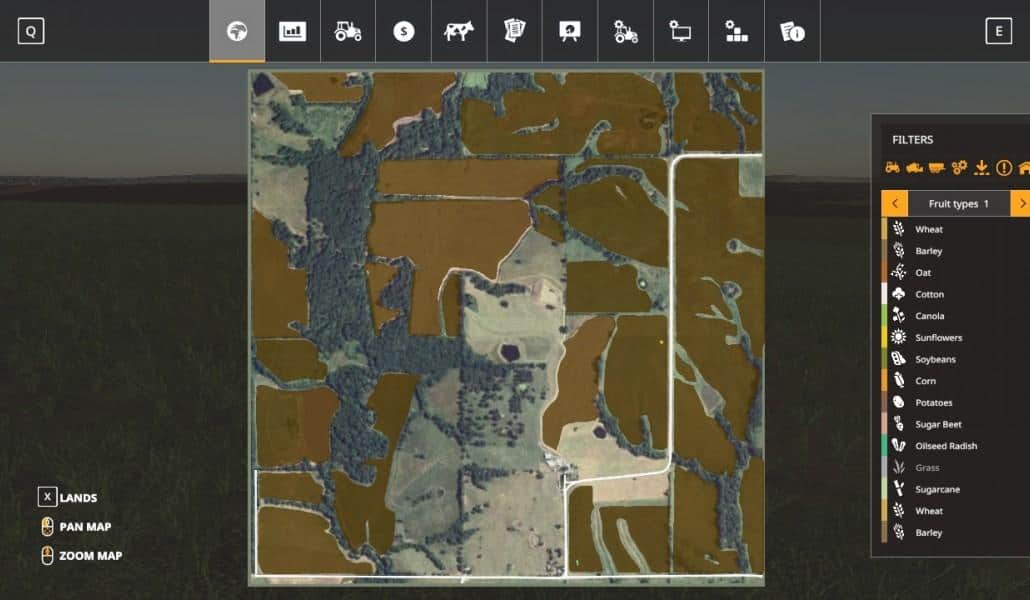Image resolution: width=1030 pixels, height=600 pixels.
Task: Open the Animals cow tab
Action: (459, 31)
